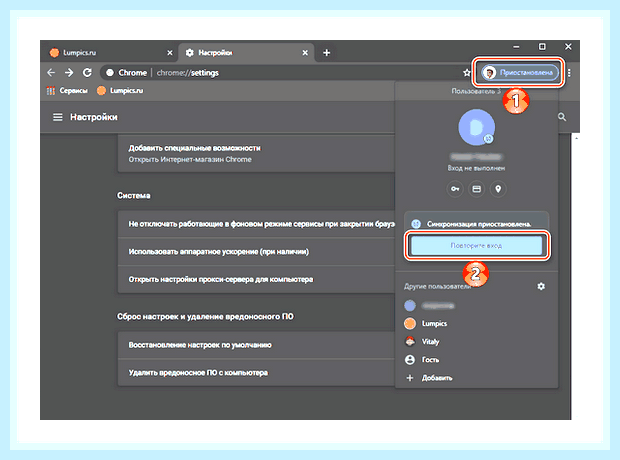This screenshot has width=620, height=460.
Task: Open a Гость guest window
Action: [476, 360]
